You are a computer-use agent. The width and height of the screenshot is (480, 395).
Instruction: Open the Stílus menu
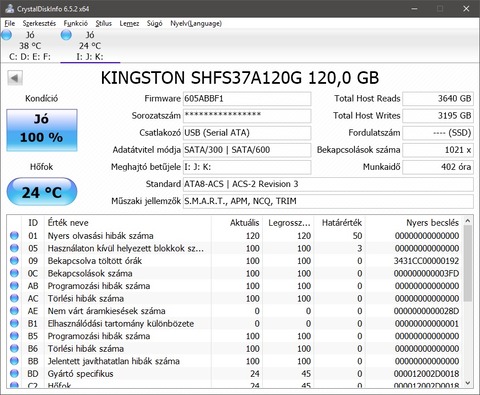pyautogui.click(x=104, y=23)
